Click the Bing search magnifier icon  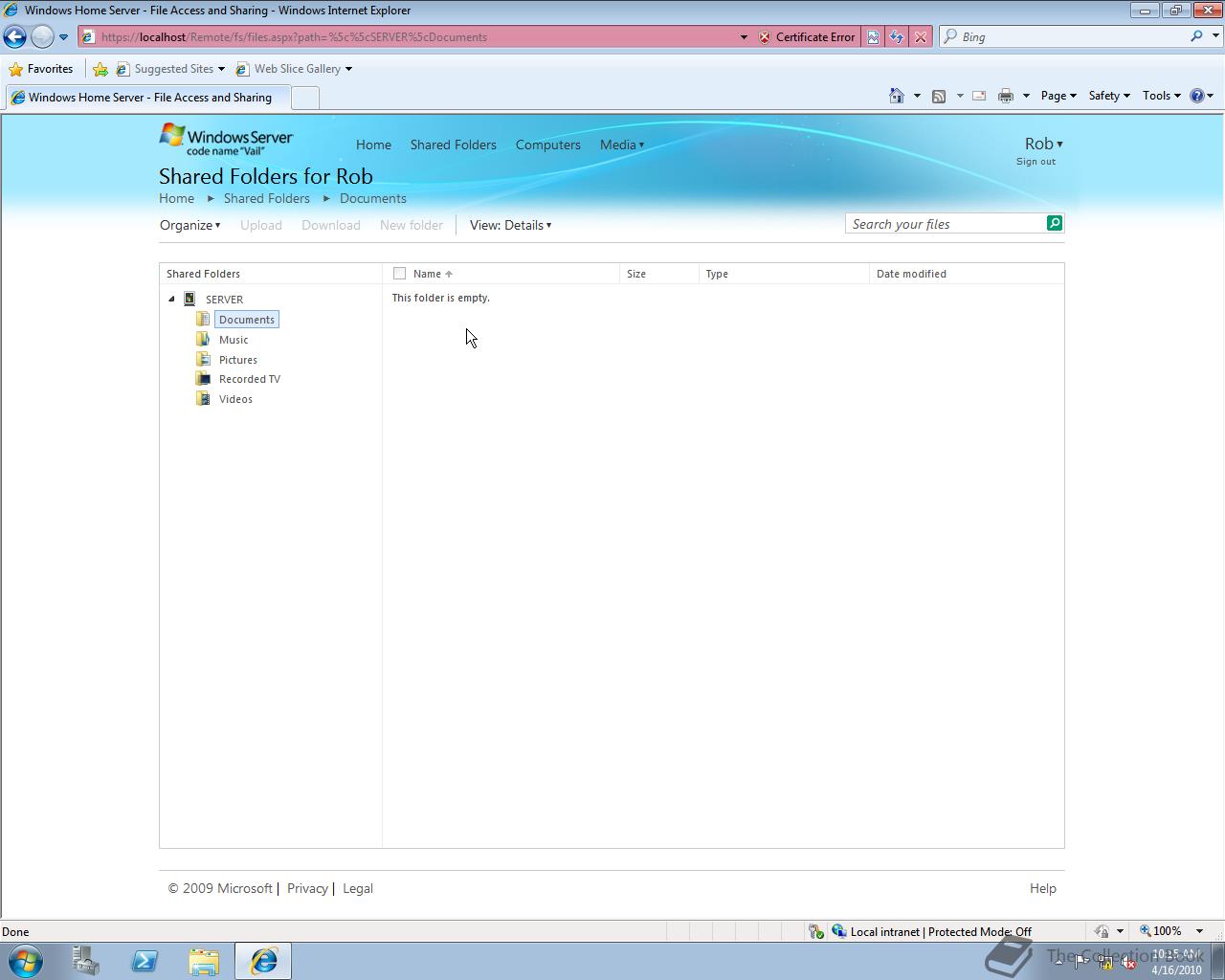(1196, 36)
